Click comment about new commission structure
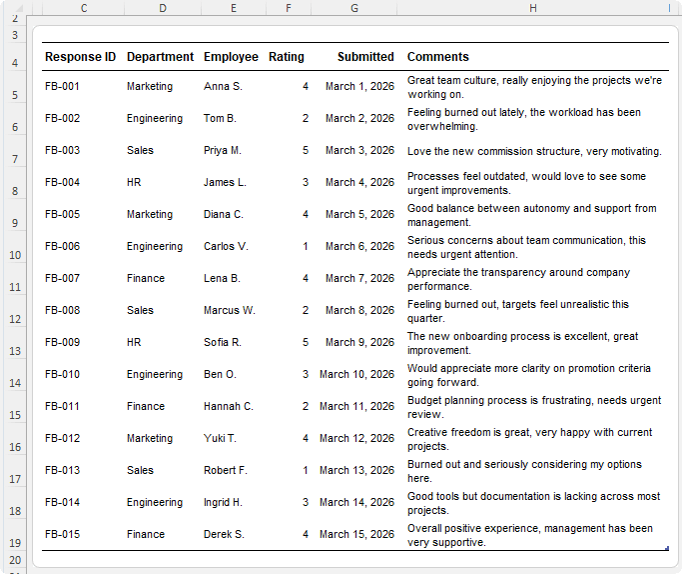The height and width of the screenshot is (574, 682). click(534, 151)
